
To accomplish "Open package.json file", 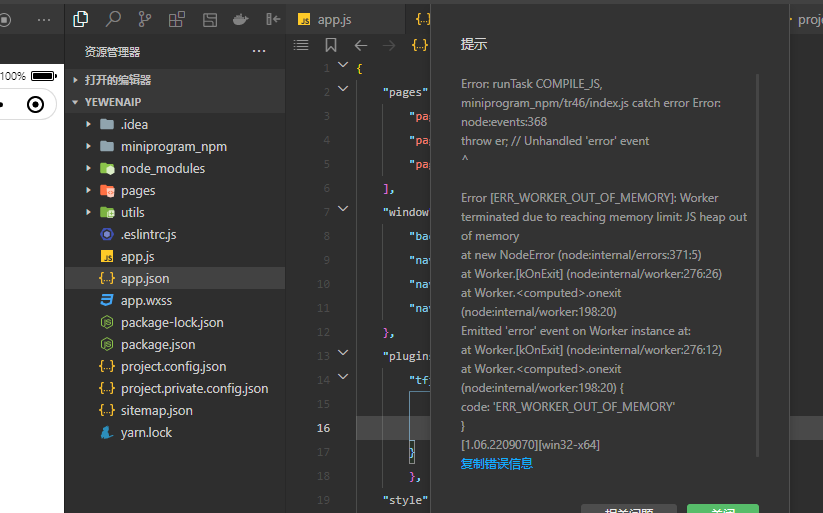I will coord(175,344).
